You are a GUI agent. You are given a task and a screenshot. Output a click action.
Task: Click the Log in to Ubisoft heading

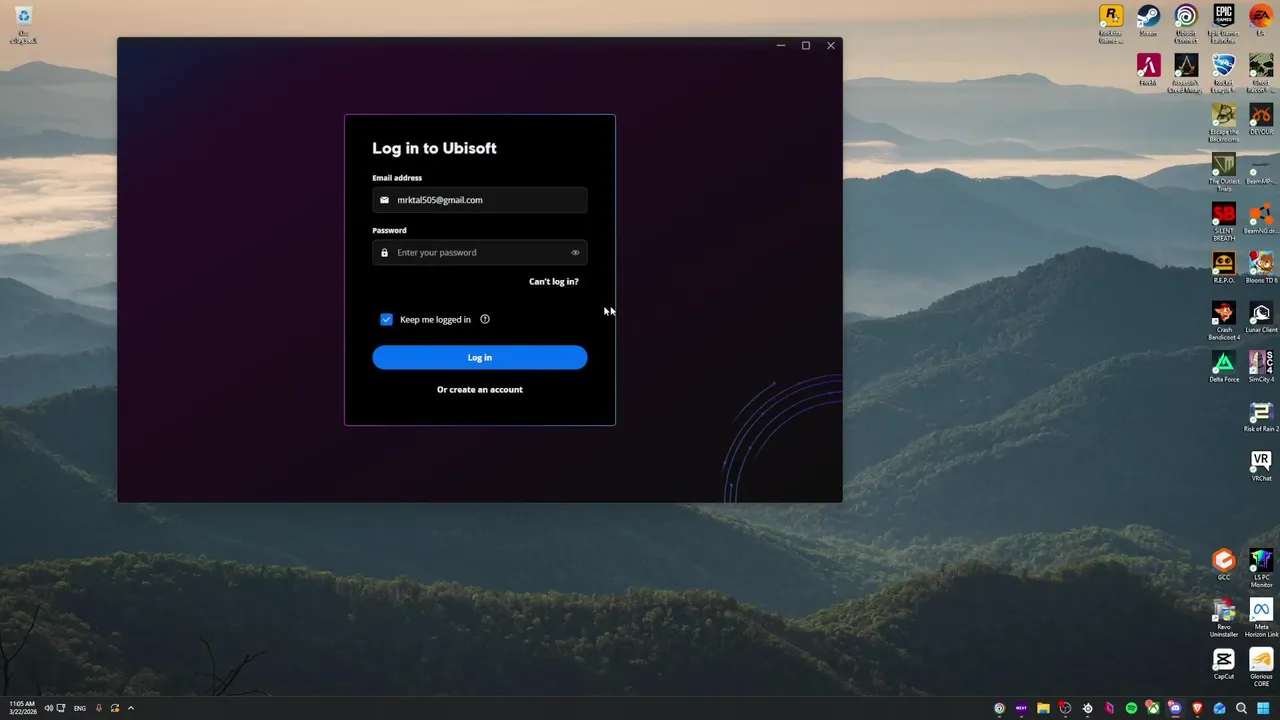pos(434,148)
